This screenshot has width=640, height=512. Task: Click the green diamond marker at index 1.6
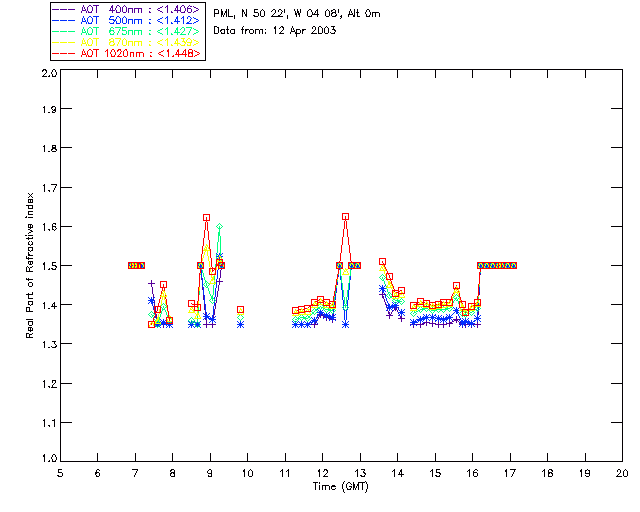(220, 226)
